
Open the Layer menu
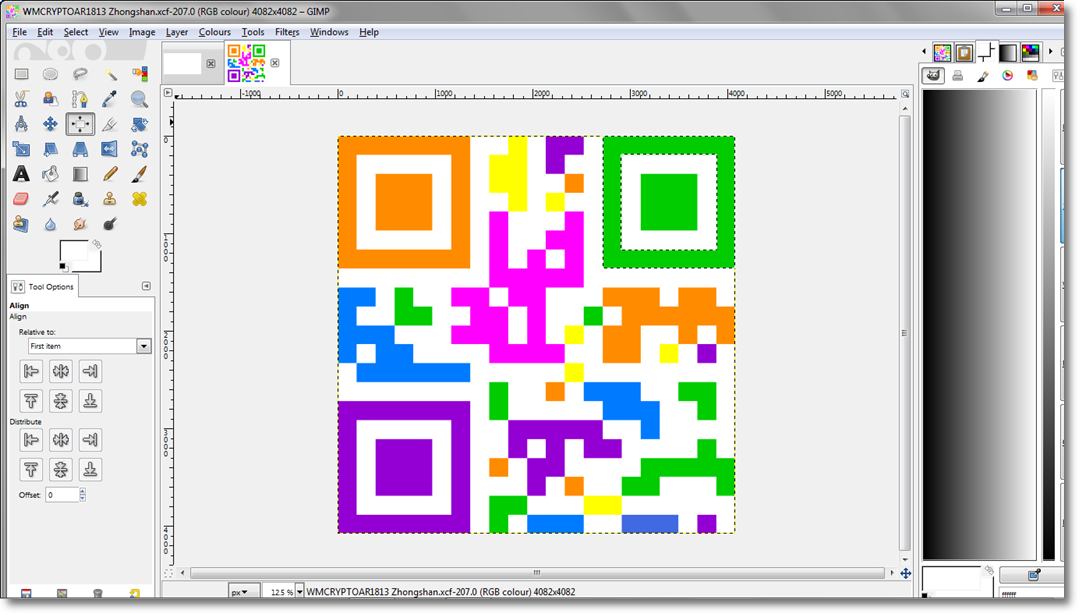click(177, 32)
